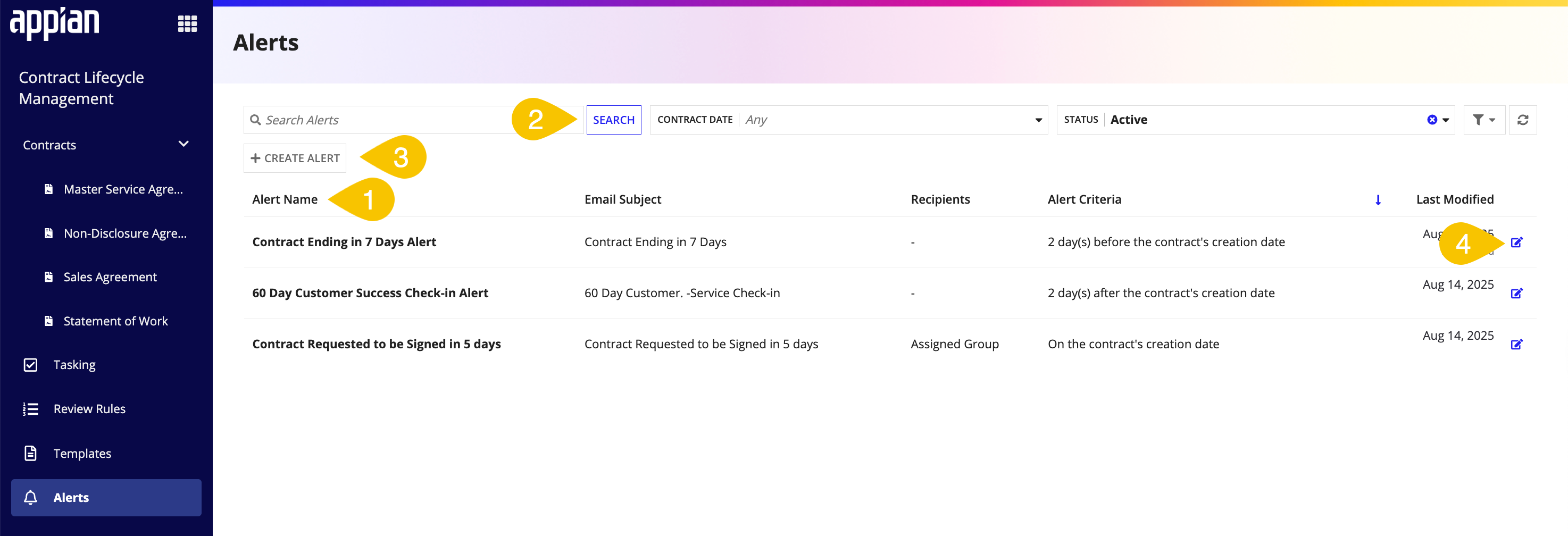Open the Tasking page
Screen dimensions: 1568x536
[74, 364]
